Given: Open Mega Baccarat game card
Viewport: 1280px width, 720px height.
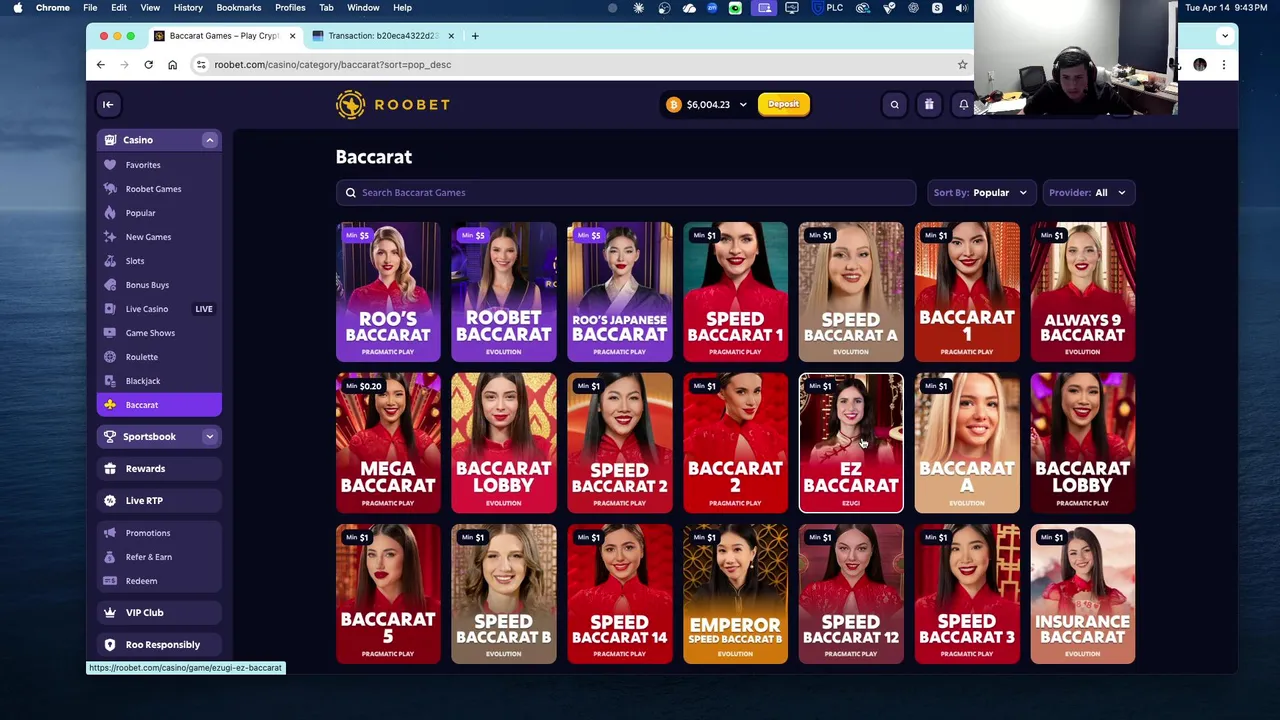Looking at the screenshot, I should [x=388, y=442].
